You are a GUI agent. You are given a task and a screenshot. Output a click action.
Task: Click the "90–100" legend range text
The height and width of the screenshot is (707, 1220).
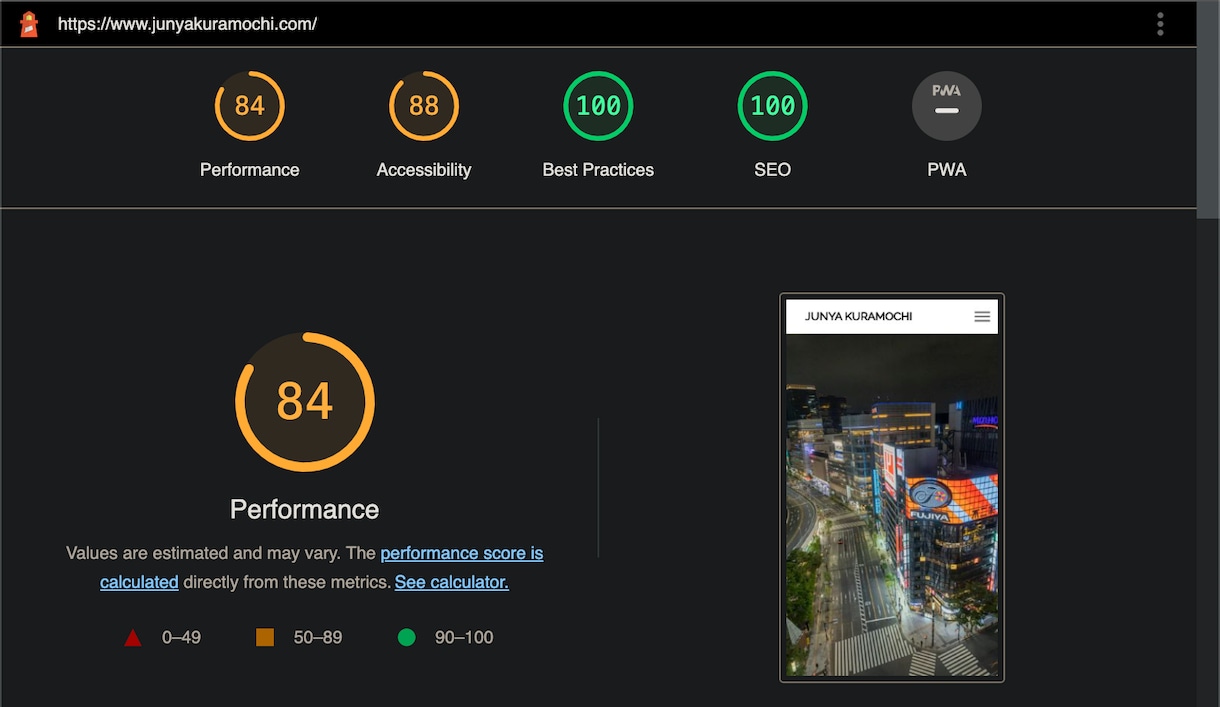(464, 637)
